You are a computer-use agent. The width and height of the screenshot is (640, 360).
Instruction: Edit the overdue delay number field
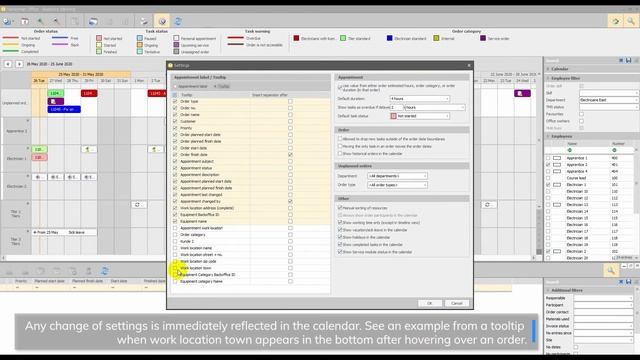point(396,107)
